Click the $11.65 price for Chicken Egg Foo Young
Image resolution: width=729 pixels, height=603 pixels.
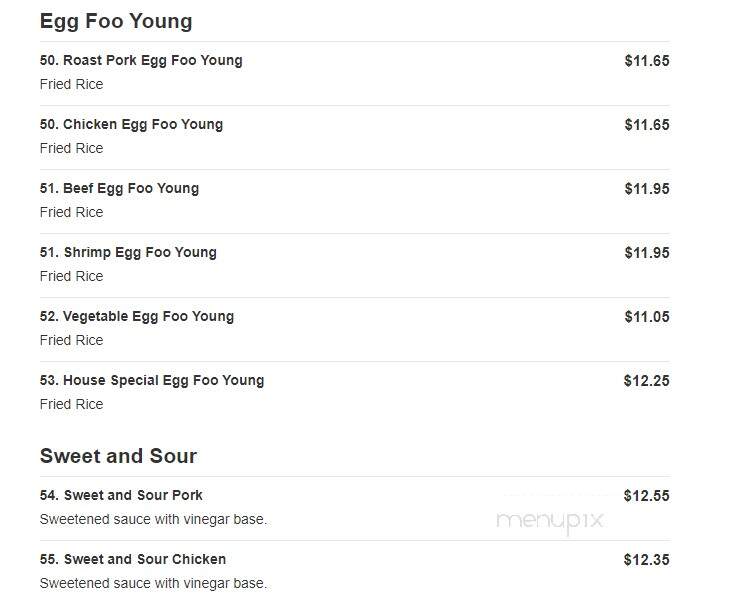pos(647,125)
